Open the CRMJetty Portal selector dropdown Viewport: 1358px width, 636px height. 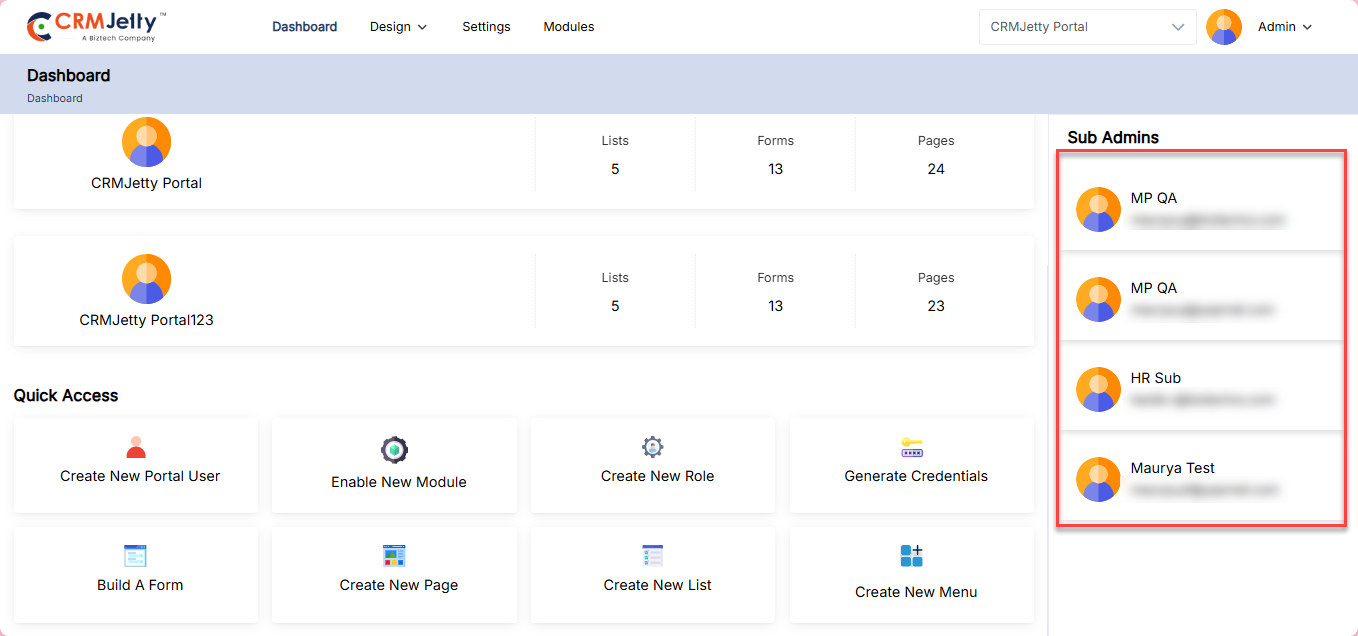point(1087,27)
